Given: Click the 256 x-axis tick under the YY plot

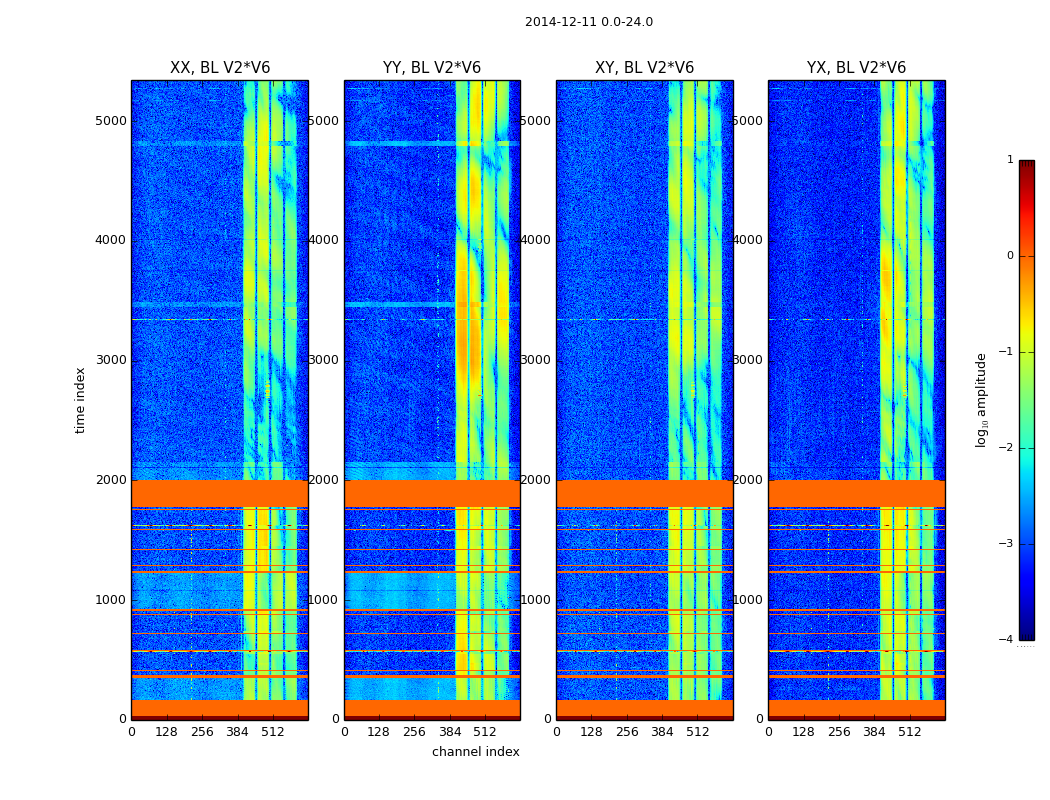Looking at the screenshot, I should click(414, 731).
